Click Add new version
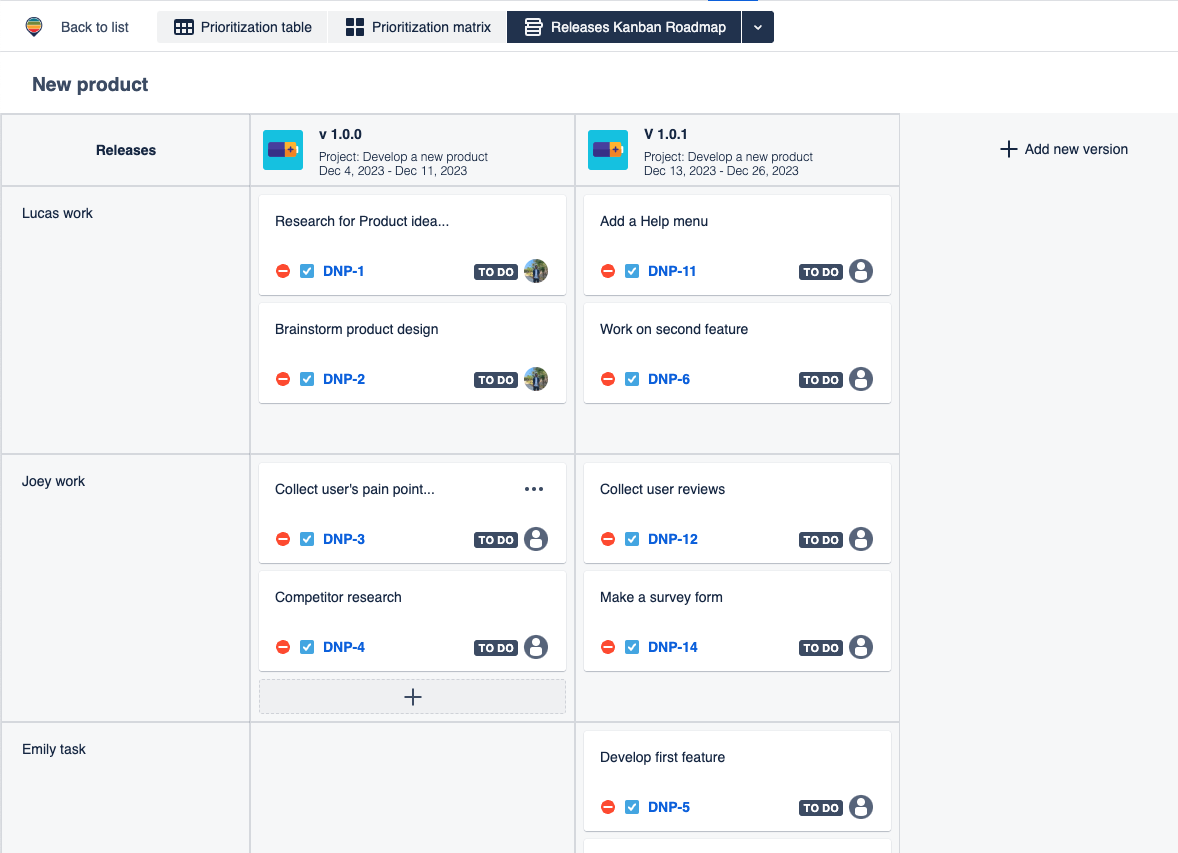Screen dimensions: 1178x853 coord(1064,149)
